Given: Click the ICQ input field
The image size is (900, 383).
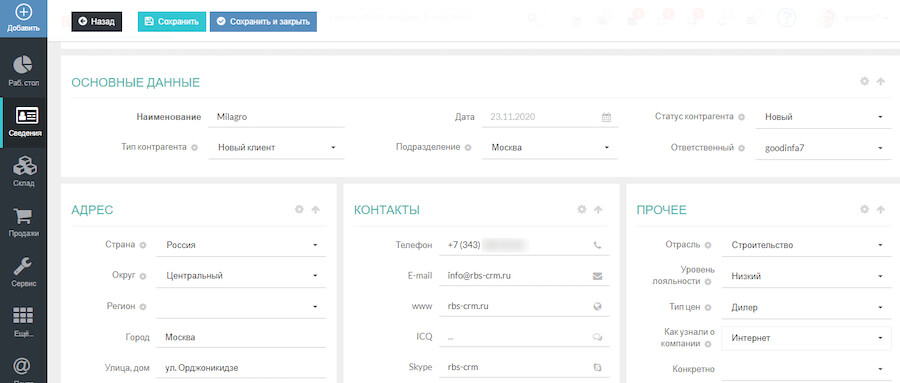Looking at the screenshot, I should click(x=525, y=337).
